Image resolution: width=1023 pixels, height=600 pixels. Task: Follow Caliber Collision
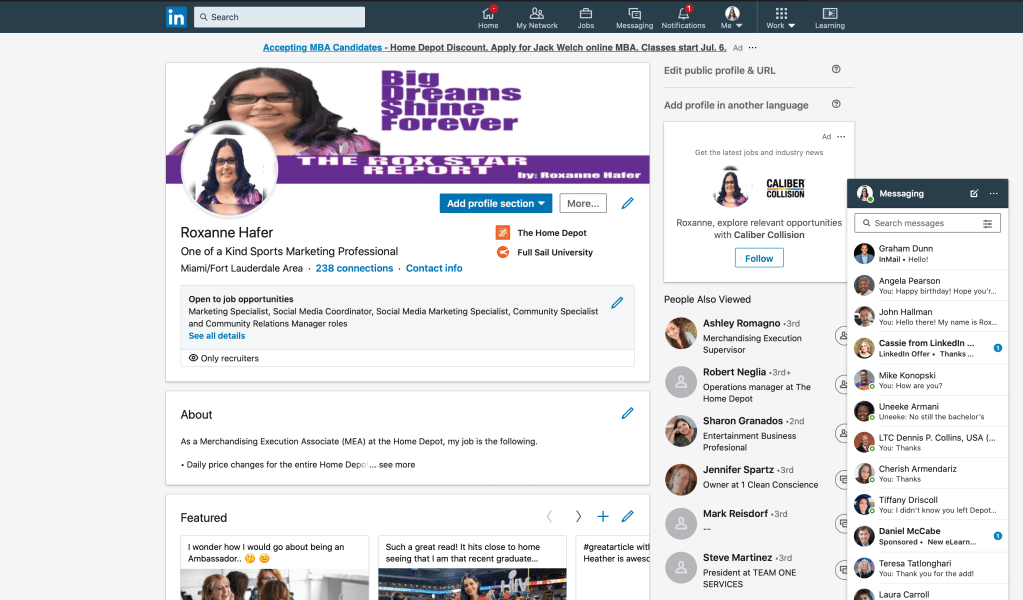[759, 258]
